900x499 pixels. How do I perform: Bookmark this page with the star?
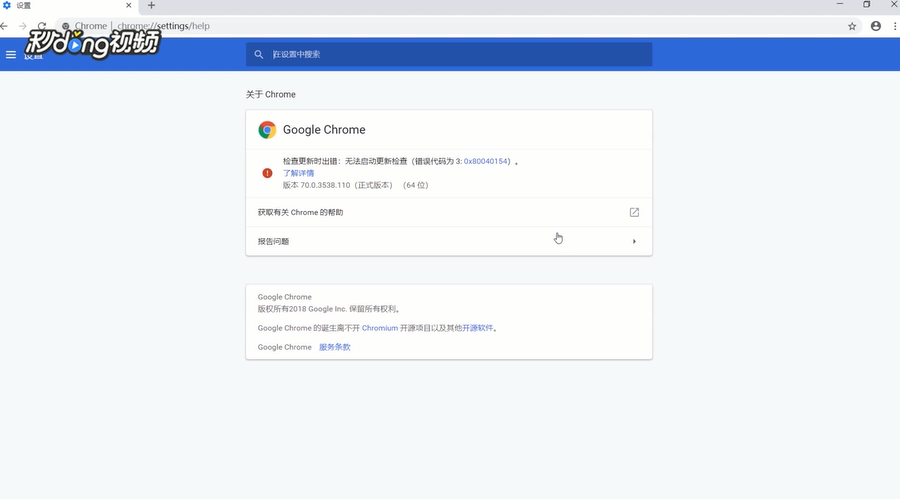852,26
